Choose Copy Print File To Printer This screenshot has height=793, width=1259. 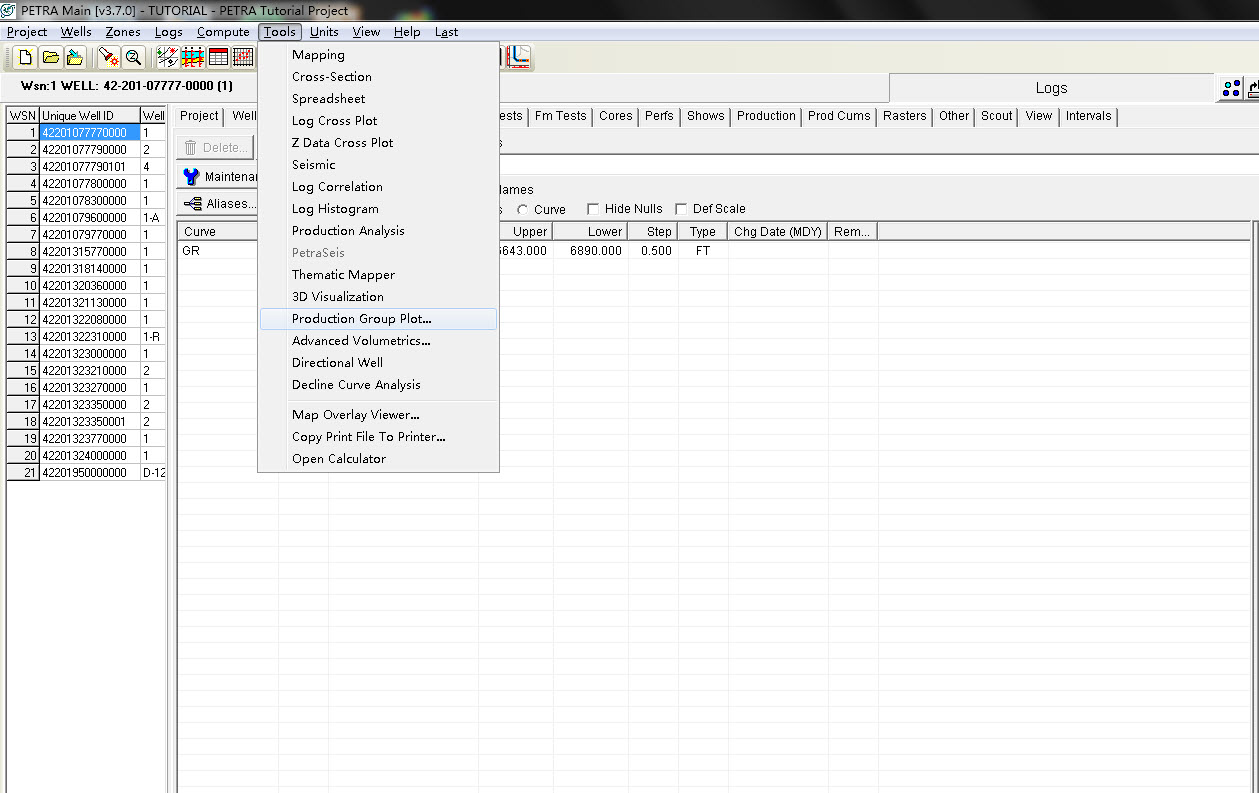pos(378,437)
